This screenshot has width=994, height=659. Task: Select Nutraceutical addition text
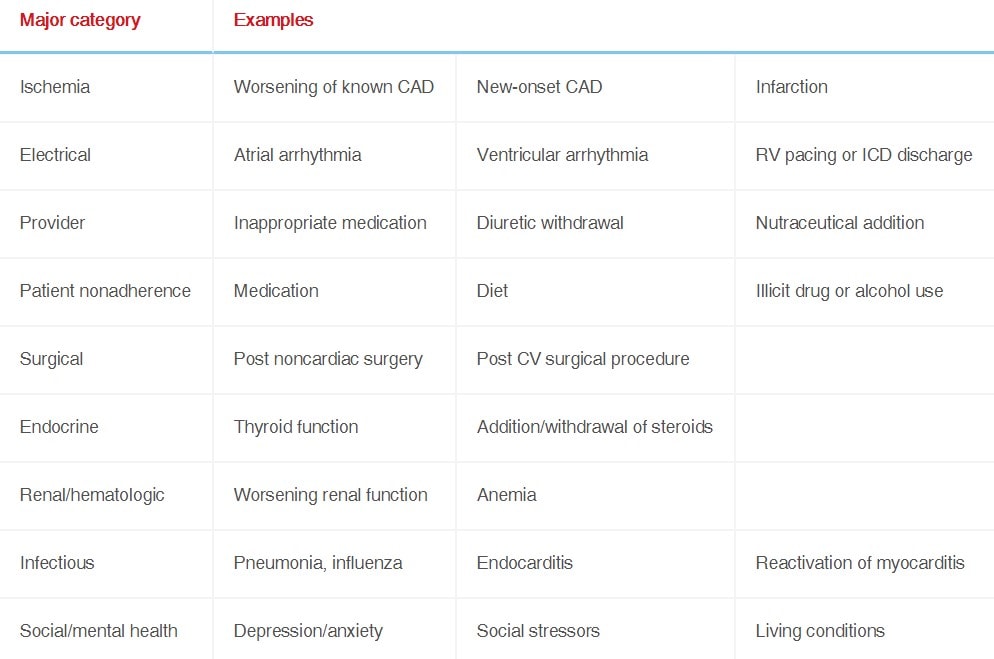[840, 223]
